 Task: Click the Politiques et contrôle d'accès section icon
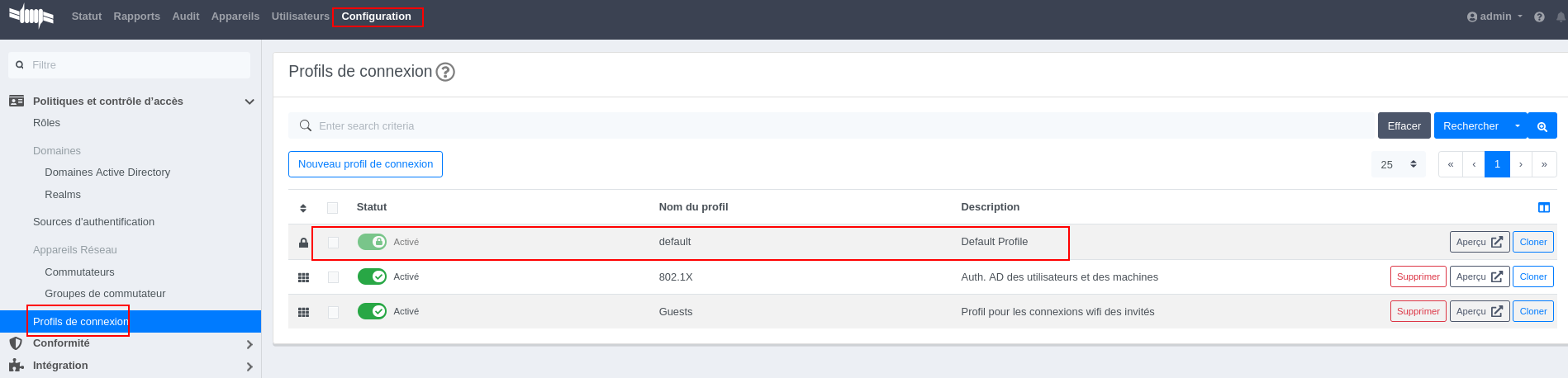point(17,101)
